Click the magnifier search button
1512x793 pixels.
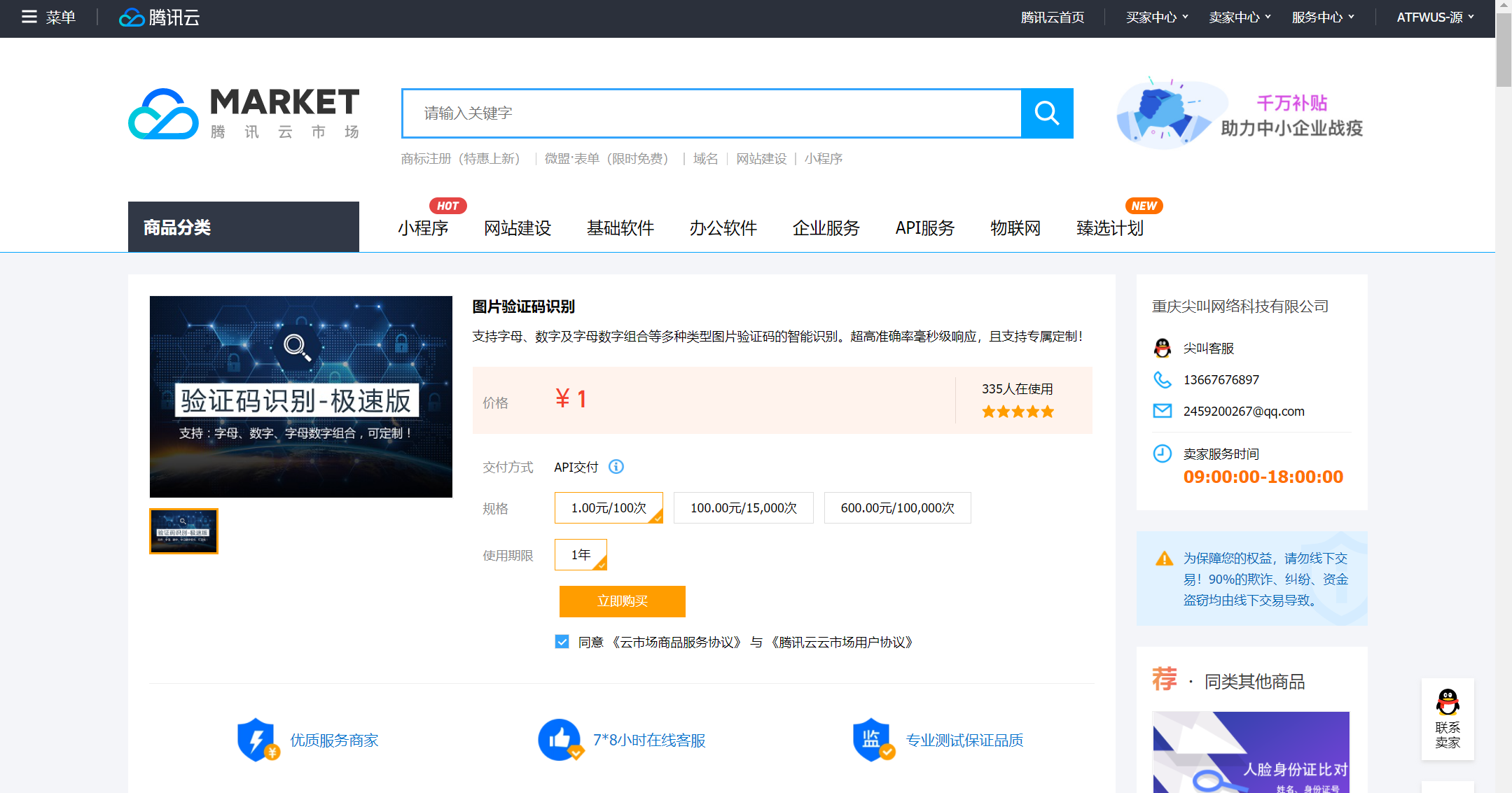[x=1046, y=113]
